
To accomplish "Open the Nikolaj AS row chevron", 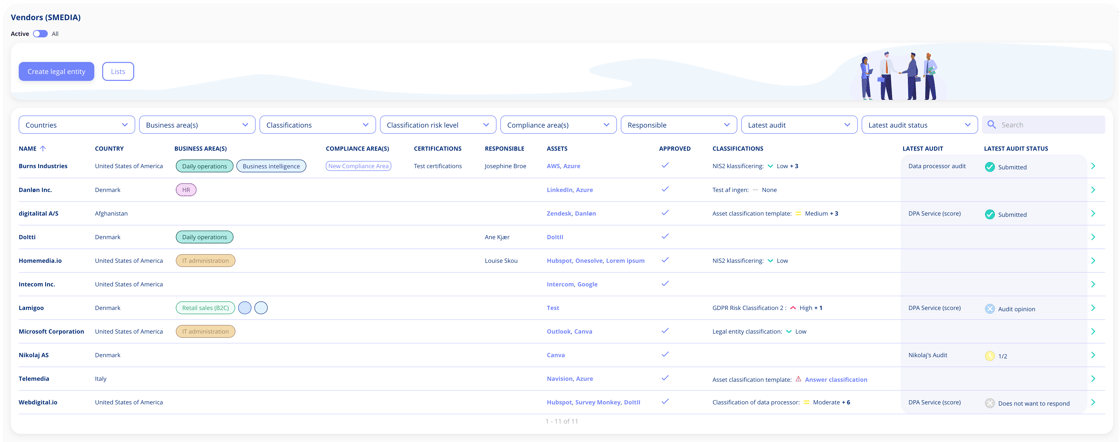I will tap(1093, 355).
